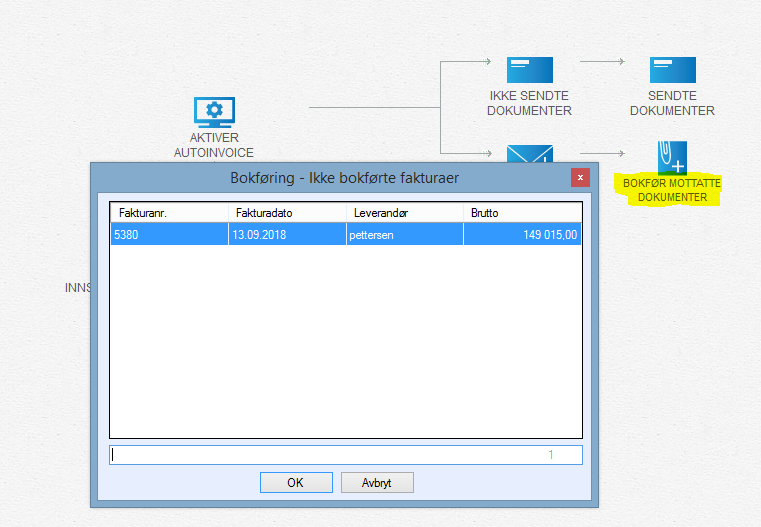Open the Ikke sendte dokumenter icon

[529, 70]
